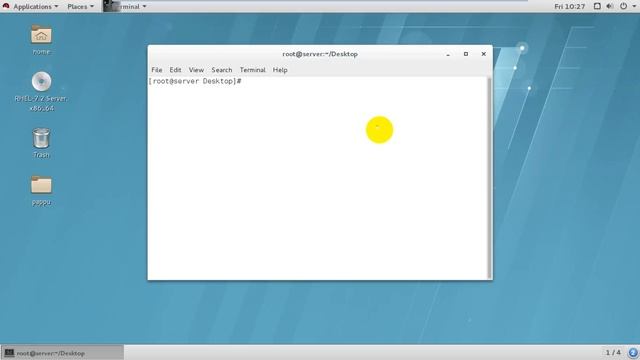Expand the system menu arrow beside power icon
Image resolution: width=640 pixels, height=360 pixels.
click(x=634, y=6)
